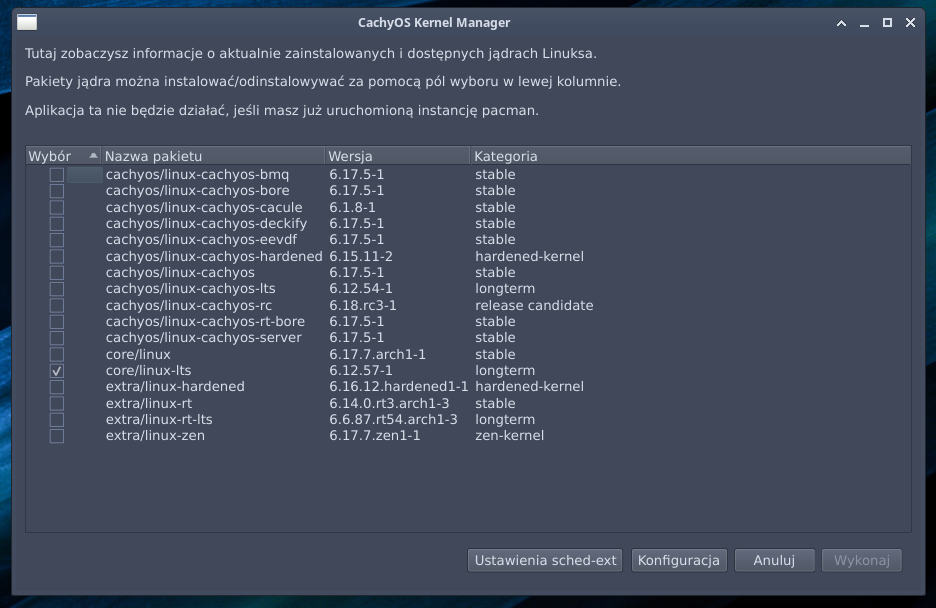Minimize the Kernel Manager window
This screenshot has height=608, width=936.
tap(864, 23)
